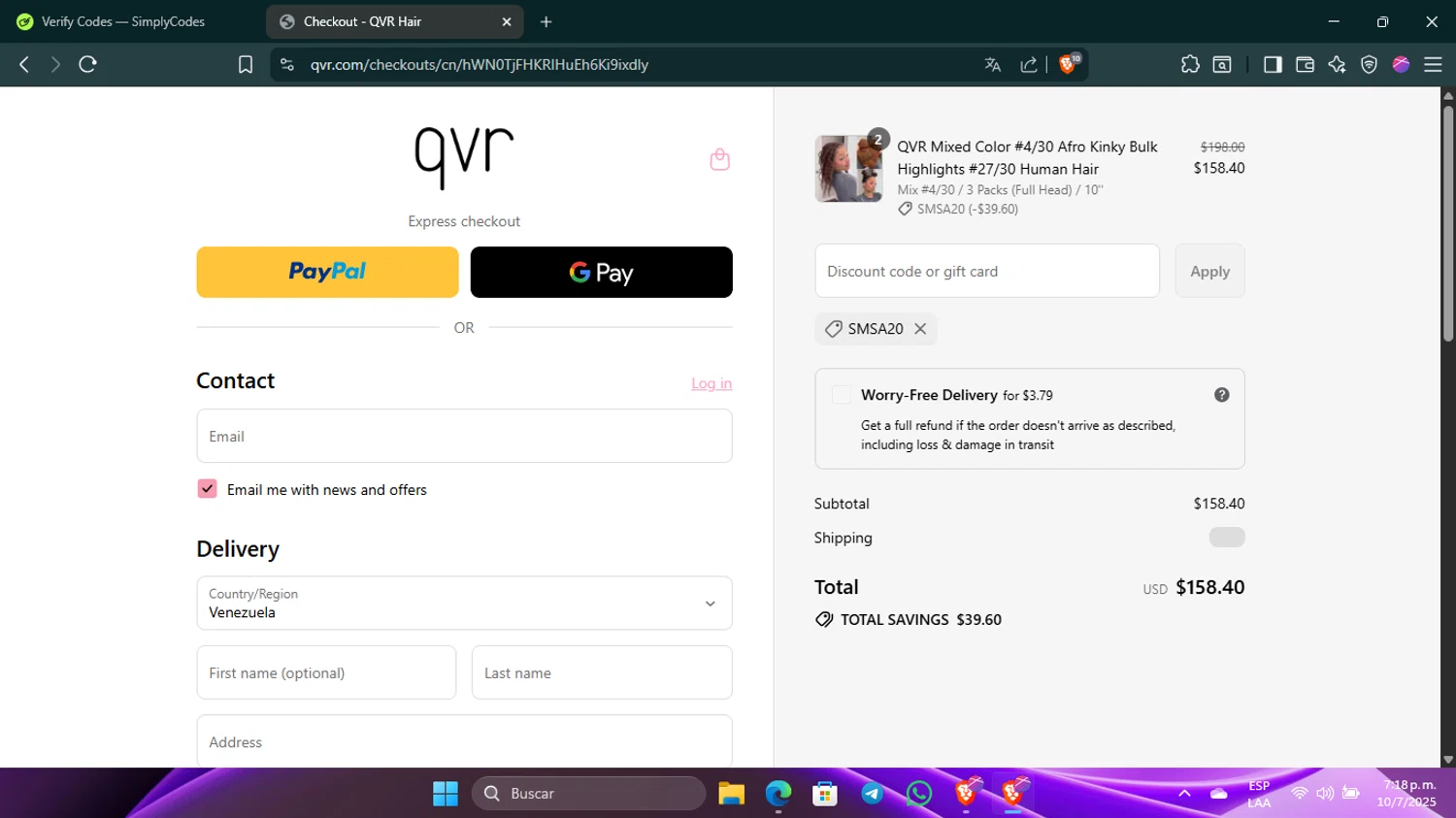This screenshot has height=818, width=1456.
Task: Open the profile avatar icon
Action: 1401,64
